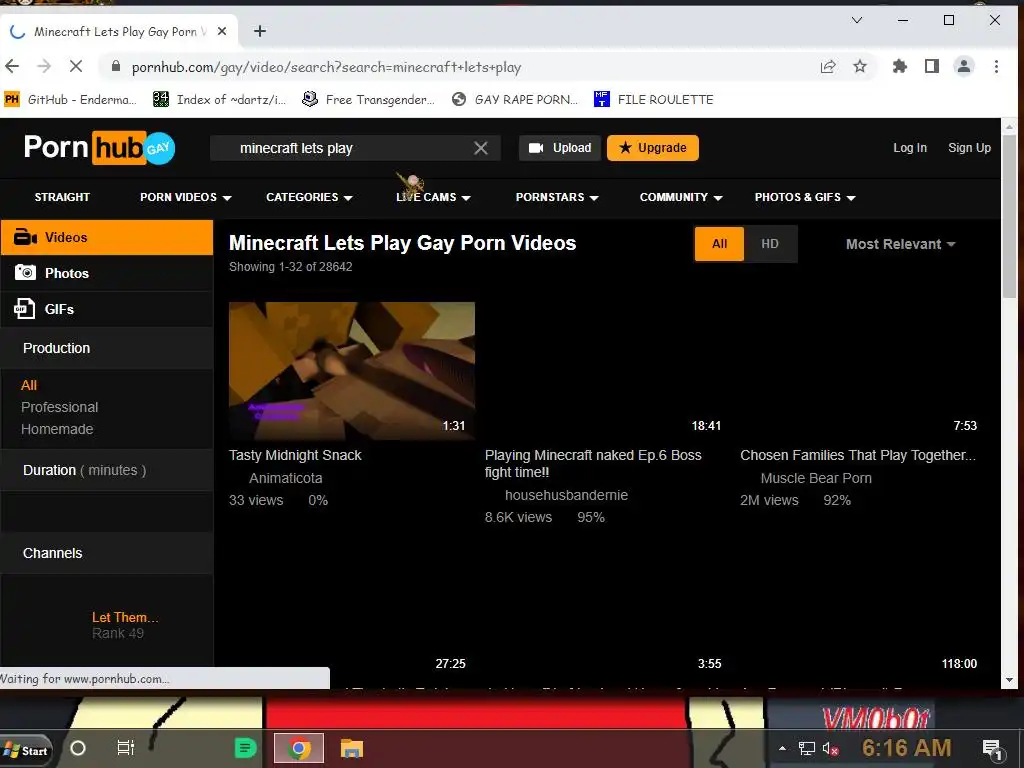Click the camera icon on the Upload button
This screenshot has width=1024, height=768.
pos(536,148)
